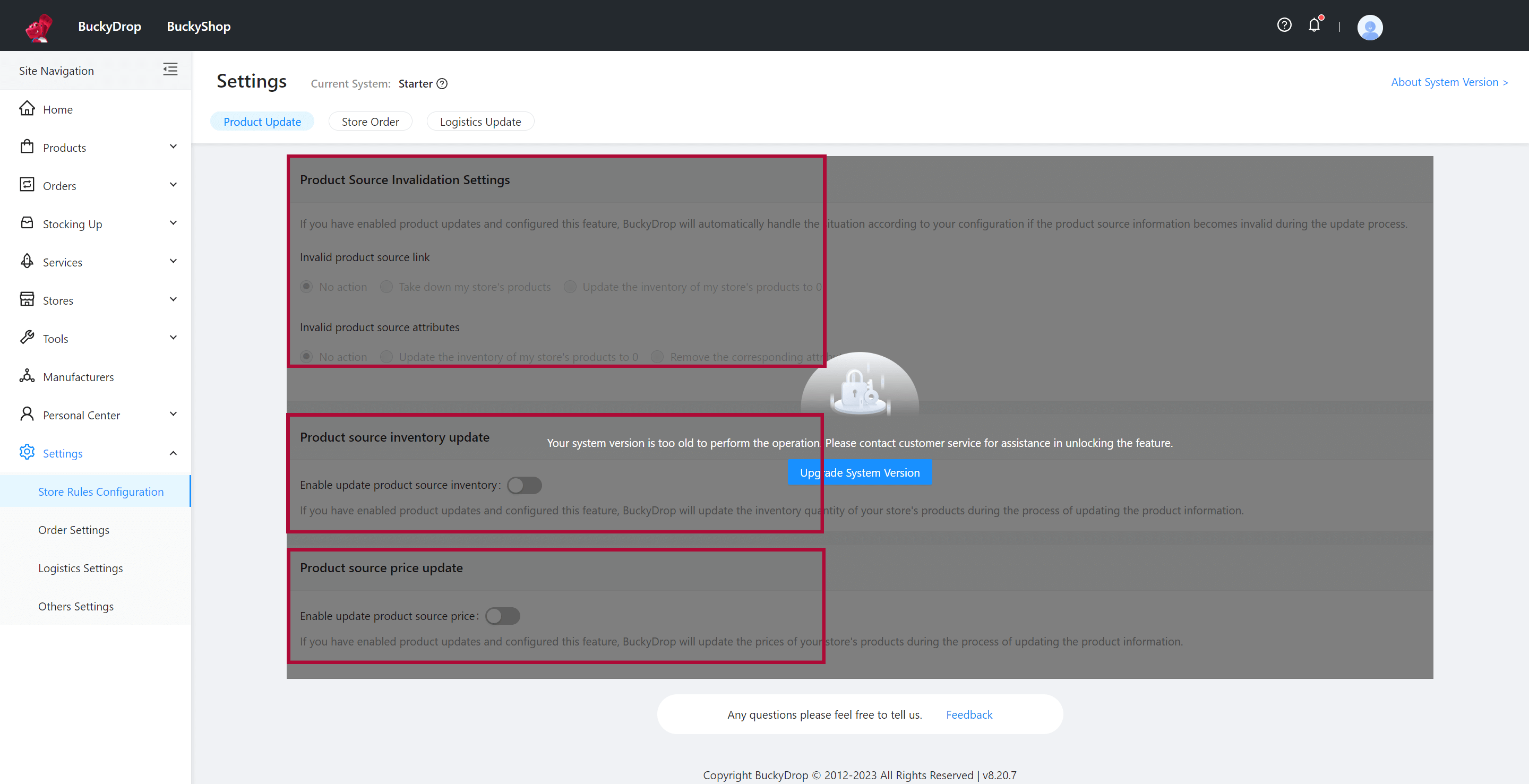Switch to the Logistics Update tab
Screen dimensions: 1529x784
[480, 121]
